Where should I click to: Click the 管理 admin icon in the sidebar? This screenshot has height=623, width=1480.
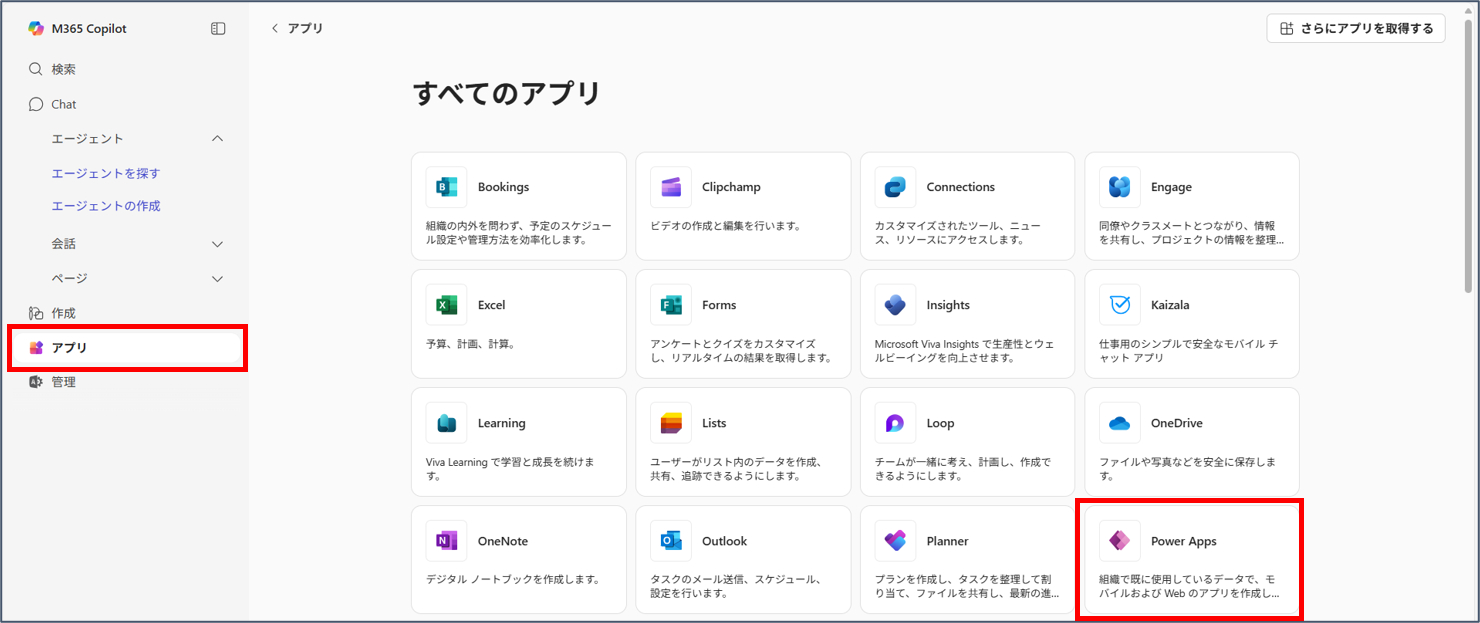tap(36, 382)
